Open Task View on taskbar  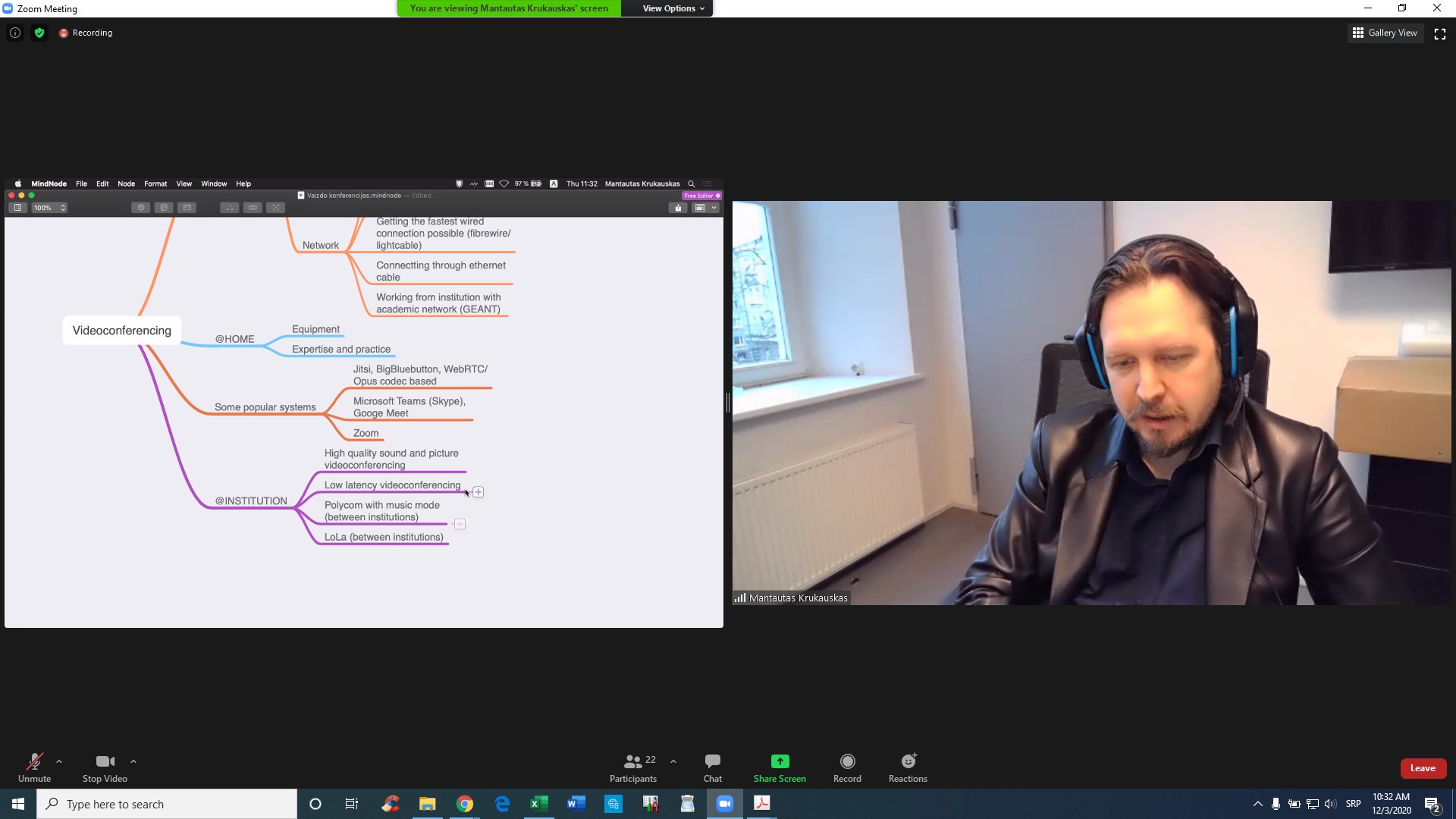pyautogui.click(x=352, y=804)
